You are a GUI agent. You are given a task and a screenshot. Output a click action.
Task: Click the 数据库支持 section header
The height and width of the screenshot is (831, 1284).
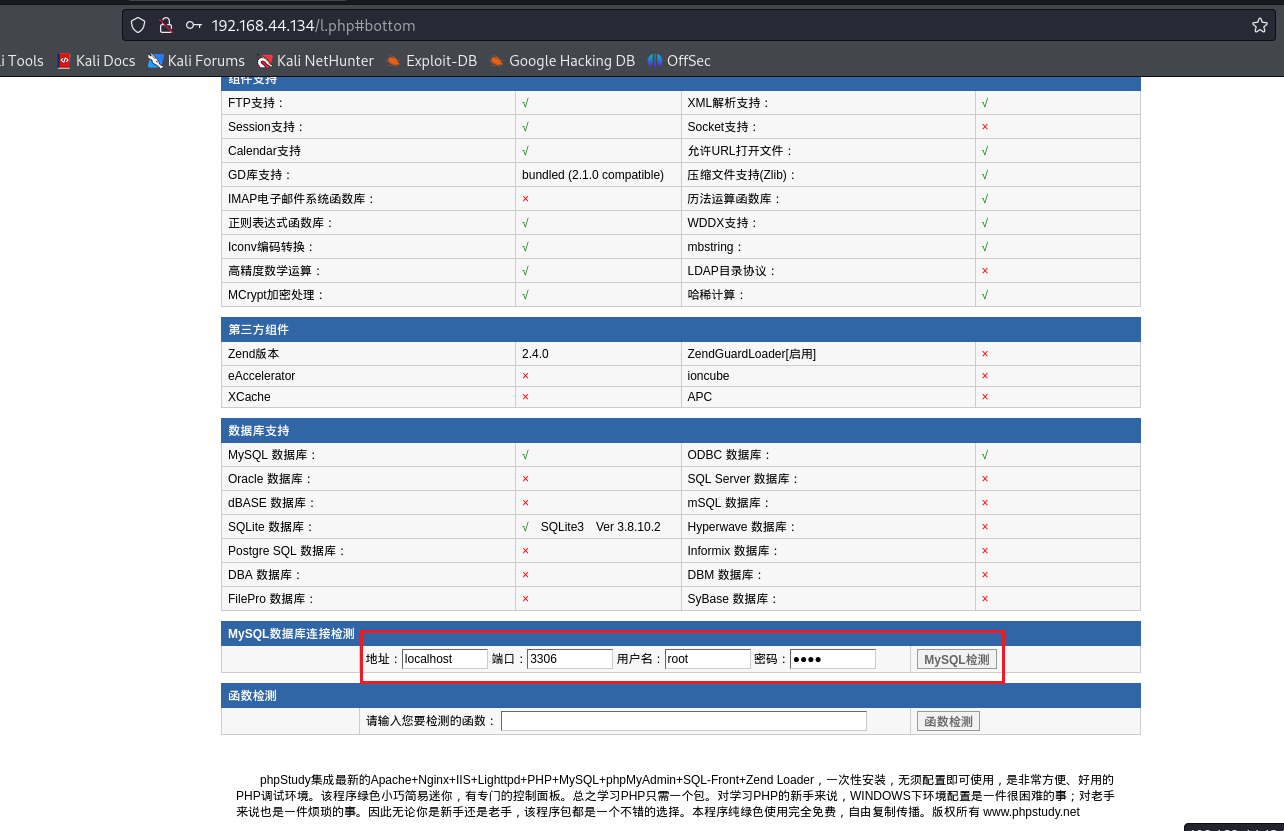tap(259, 431)
